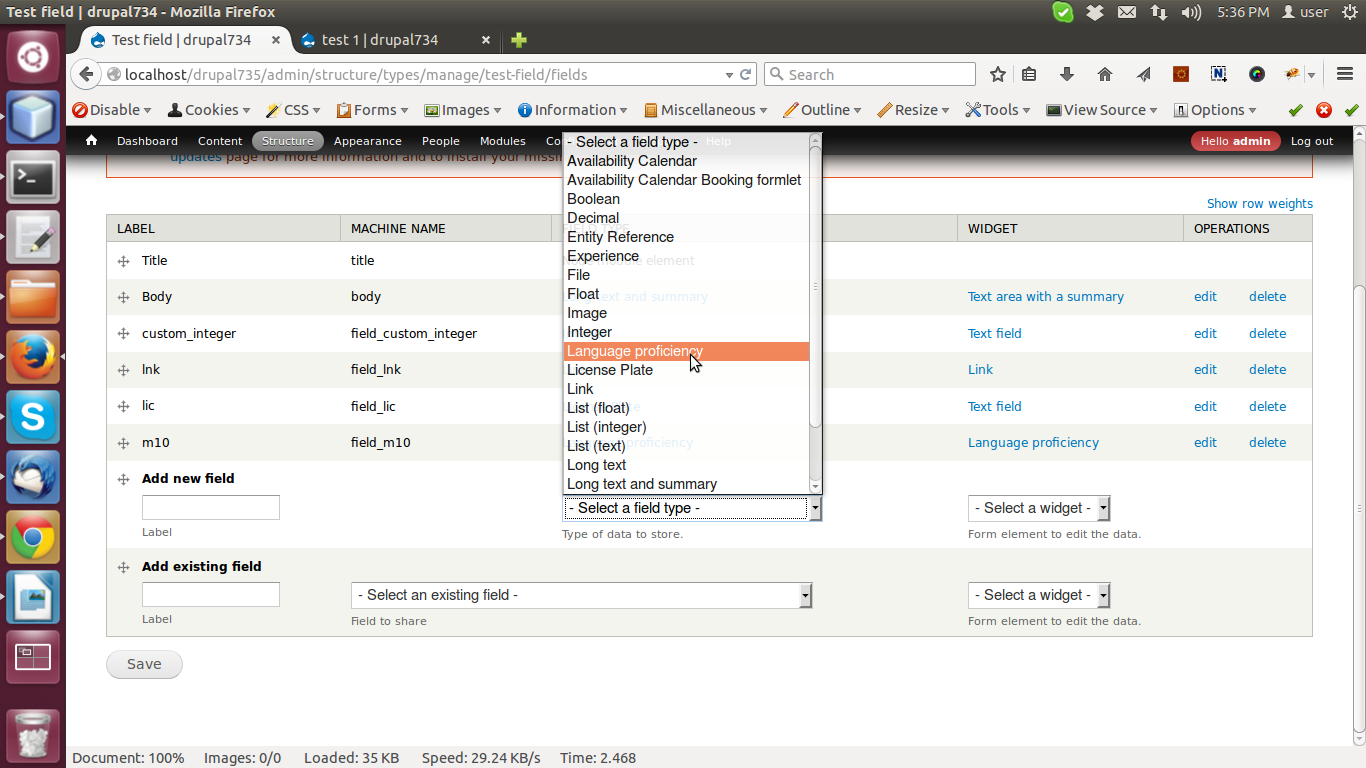
Task: Click the Drupal home icon in admin bar
Action: [x=91, y=141]
